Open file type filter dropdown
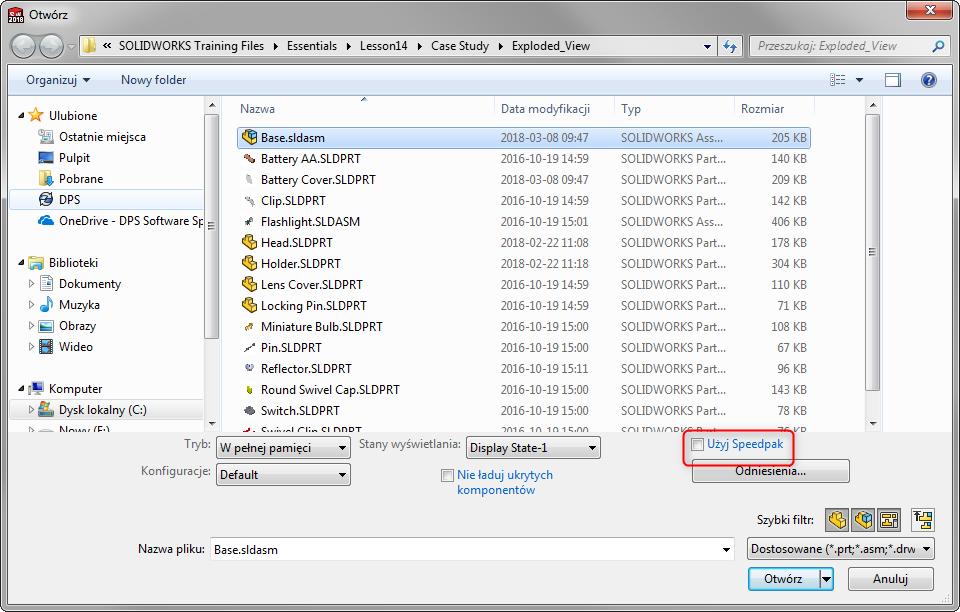The width and height of the screenshot is (960, 612). 841,549
